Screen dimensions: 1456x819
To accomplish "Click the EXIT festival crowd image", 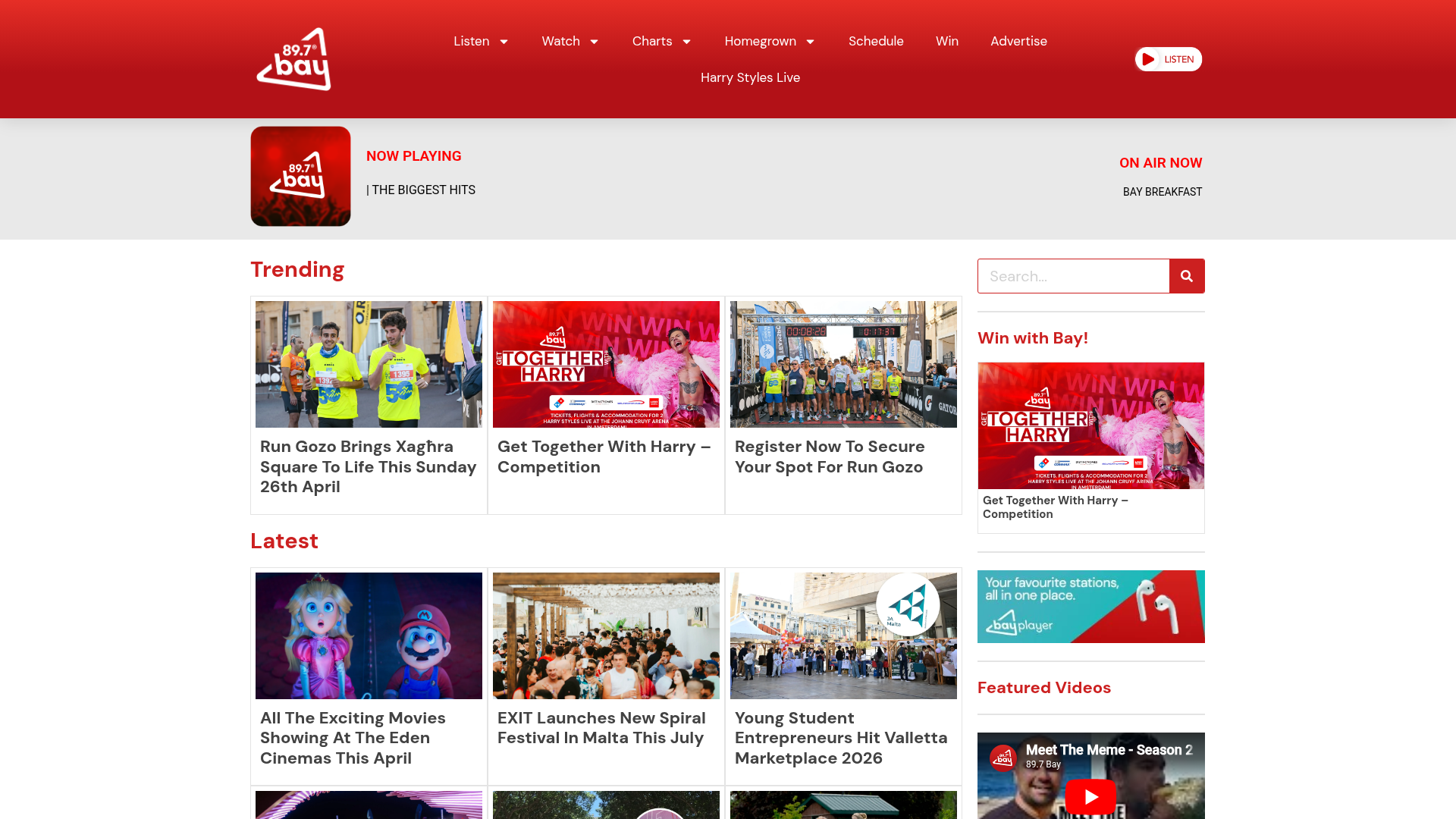I will [x=606, y=635].
